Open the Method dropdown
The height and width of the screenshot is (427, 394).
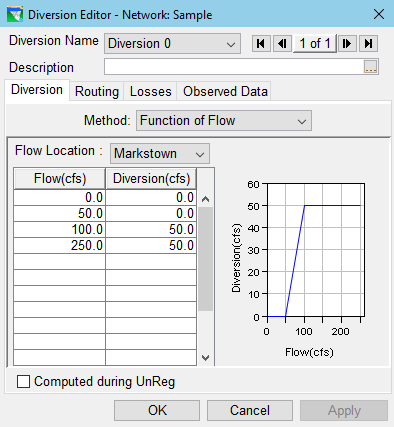(224, 120)
